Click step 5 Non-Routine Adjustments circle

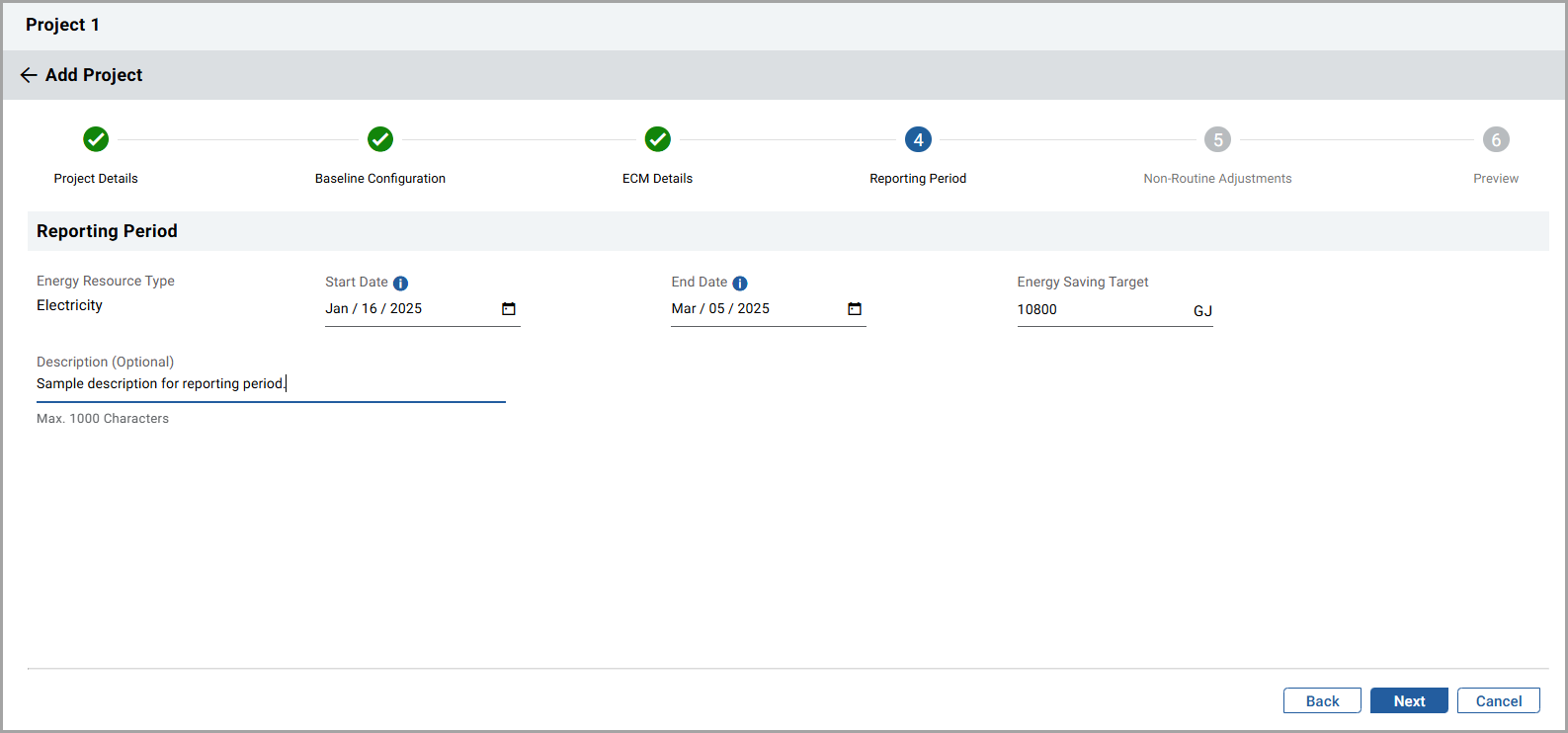click(x=1217, y=139)
